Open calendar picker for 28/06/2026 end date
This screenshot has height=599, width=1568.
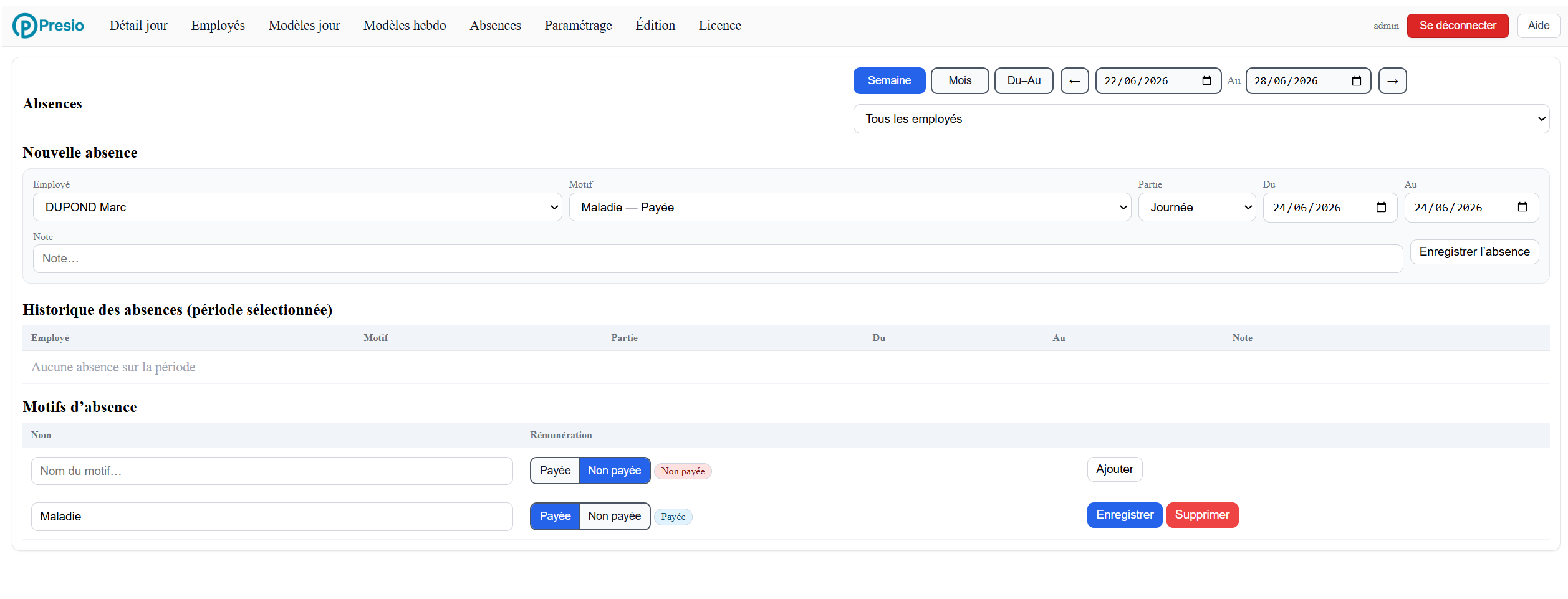[1356, 81]
